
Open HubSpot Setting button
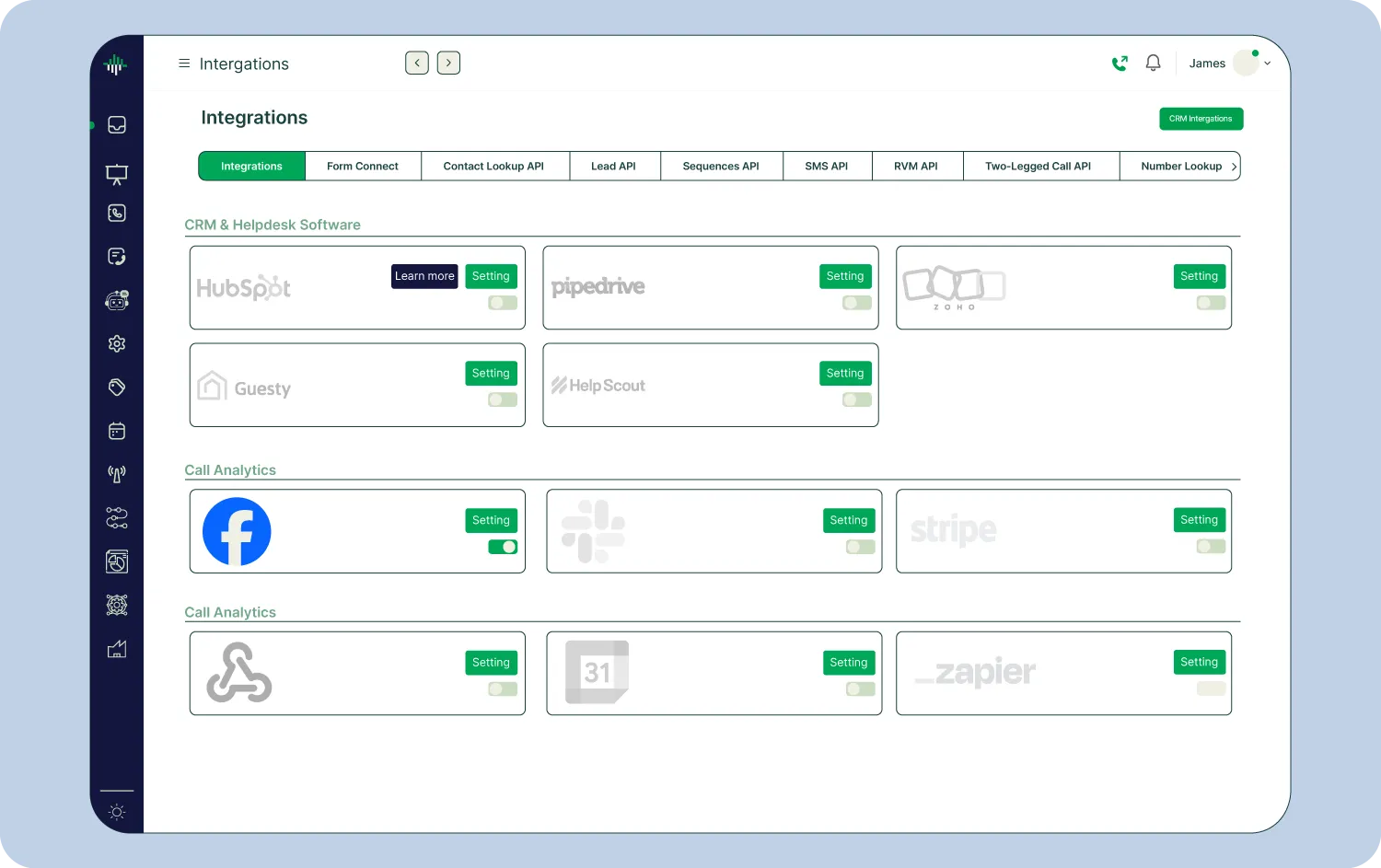491,276
